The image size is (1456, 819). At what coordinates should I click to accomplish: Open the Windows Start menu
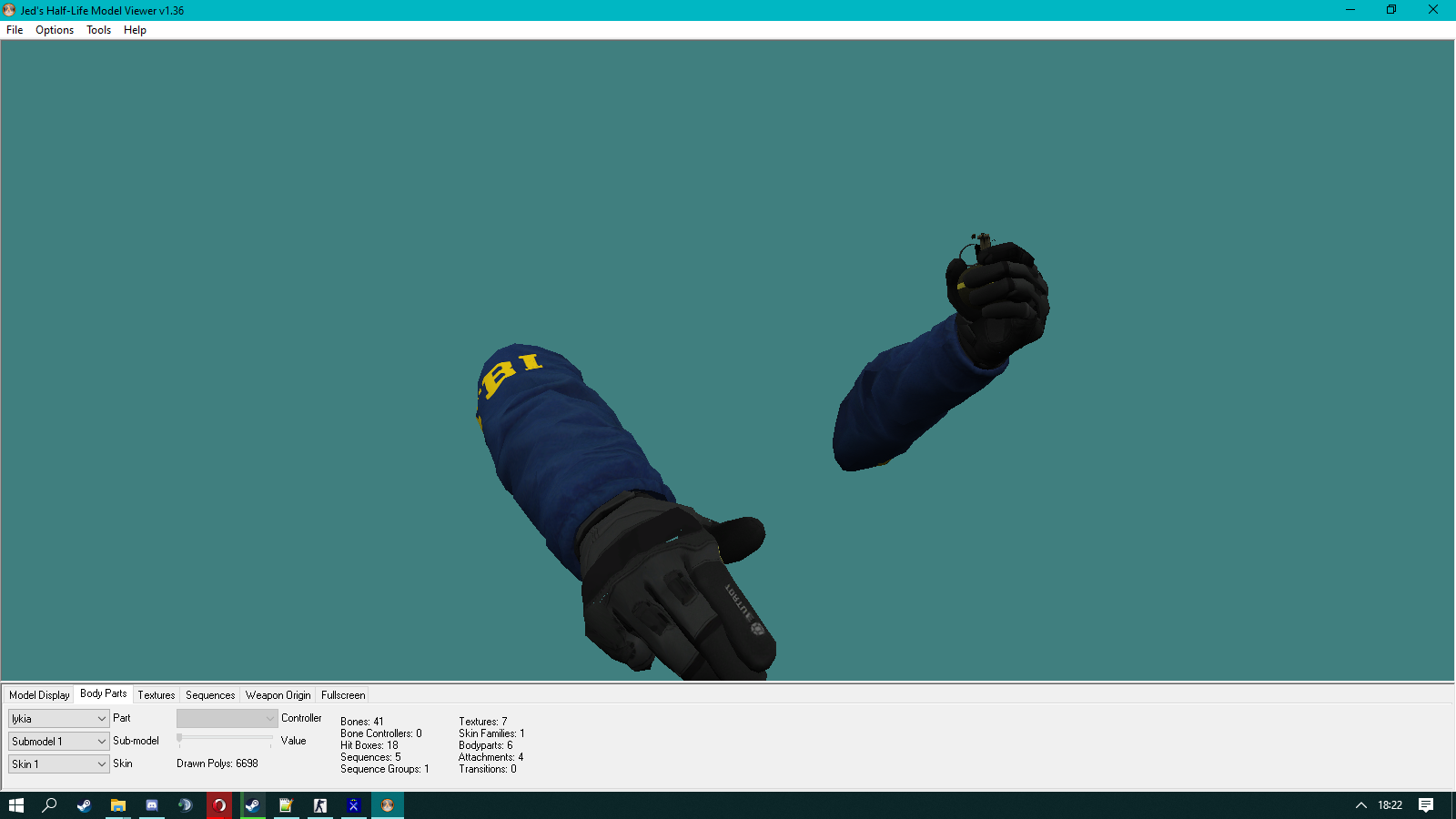point(16,805)
